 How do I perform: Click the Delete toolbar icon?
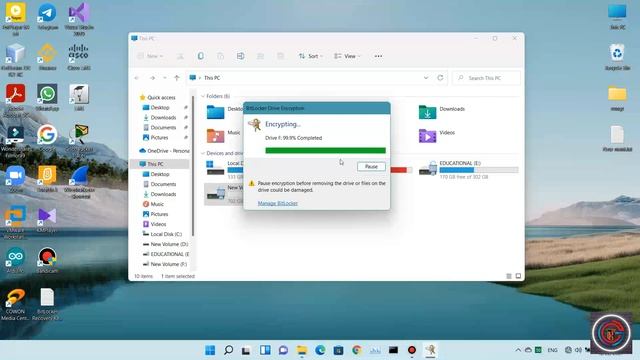click(x=280, y=56)
